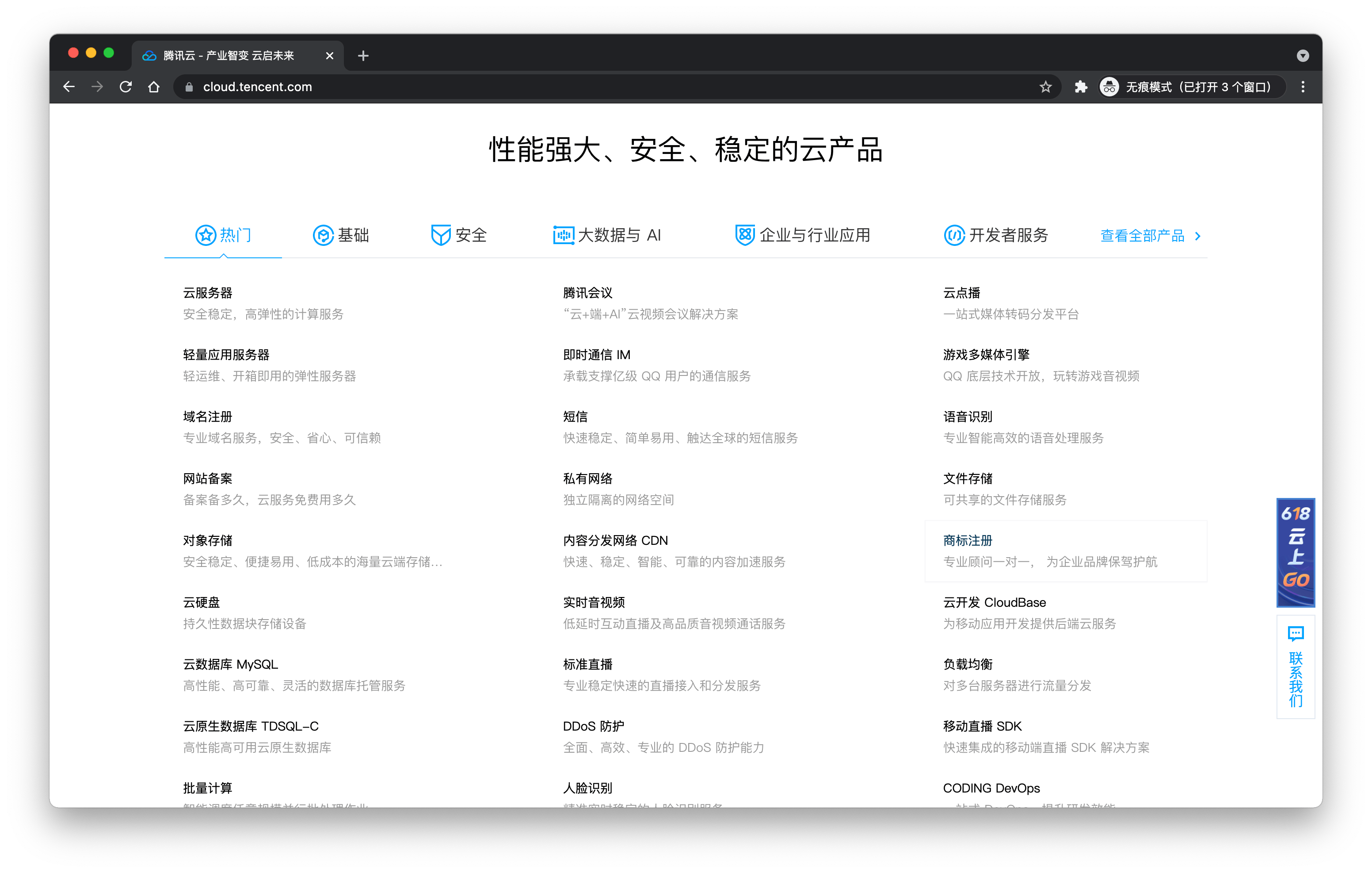Switch to the 基础 products tab

click(341, 235)
